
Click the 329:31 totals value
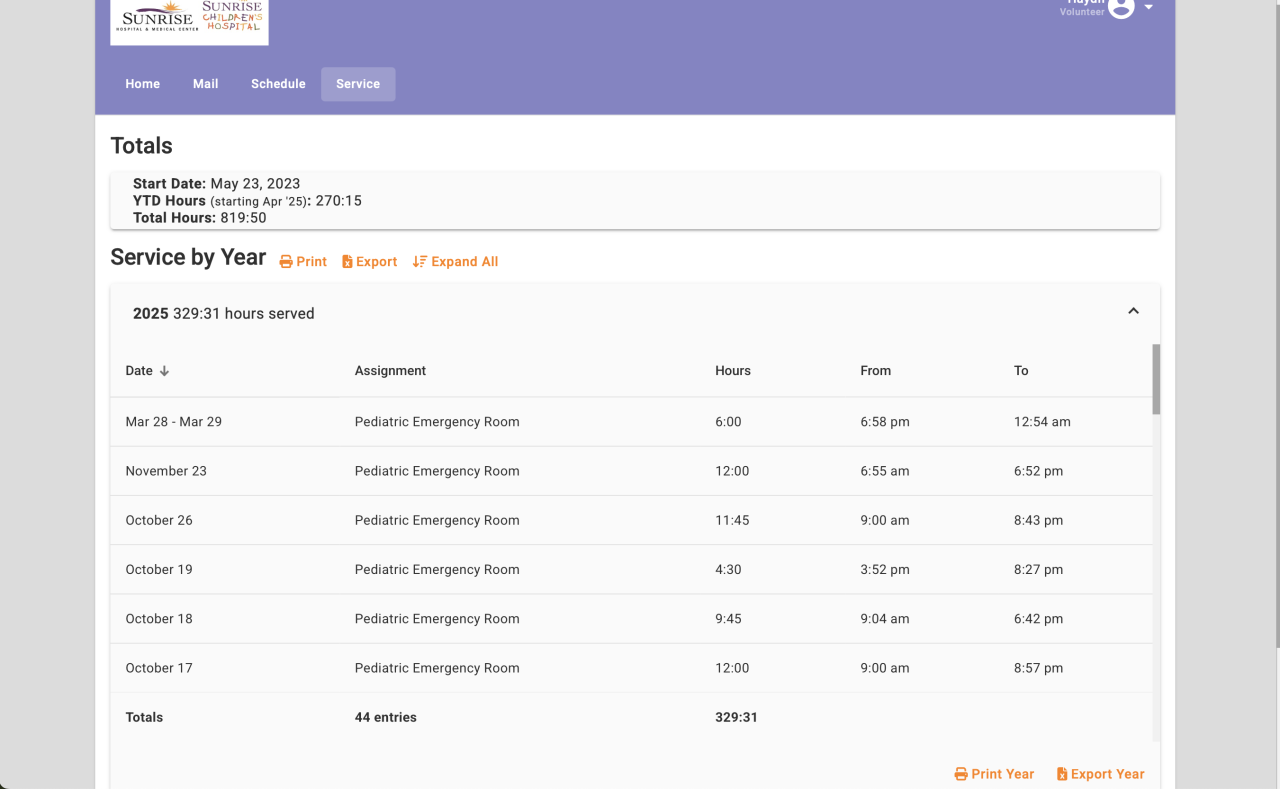736,717
